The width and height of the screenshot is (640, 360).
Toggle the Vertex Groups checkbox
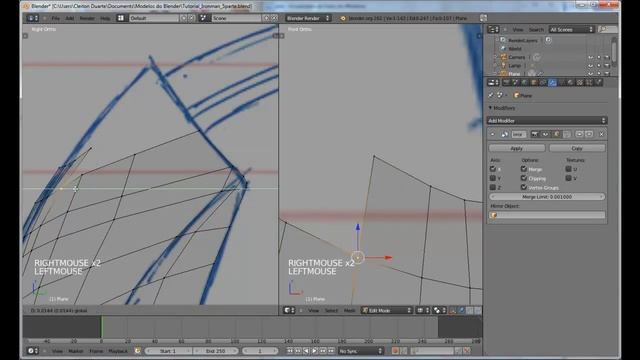524,187
